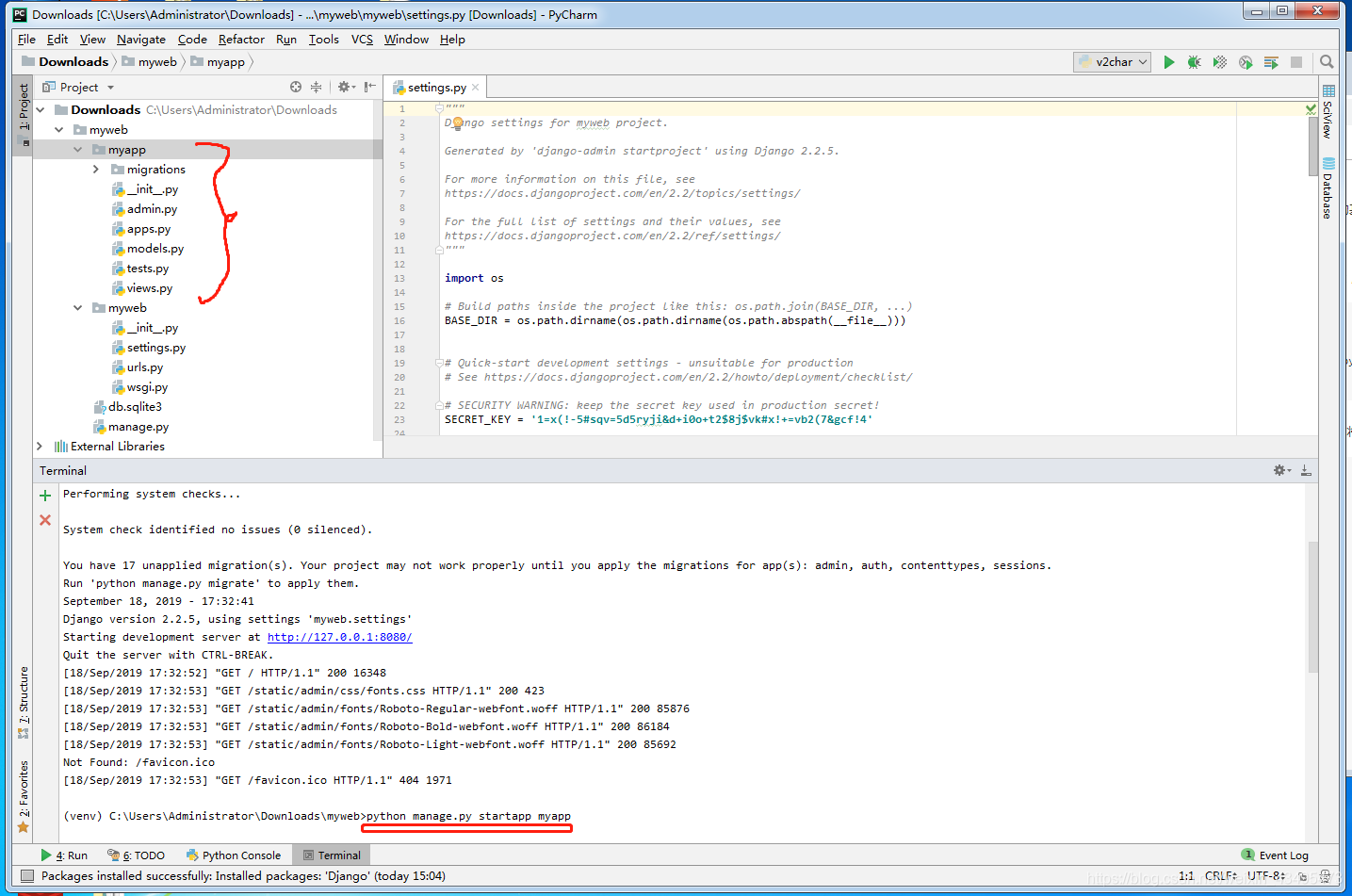Image resolution: width=1352 pixels, height=896 pixels.
Task: Close the settings.py editor tab
Action: tap(476, 88)
